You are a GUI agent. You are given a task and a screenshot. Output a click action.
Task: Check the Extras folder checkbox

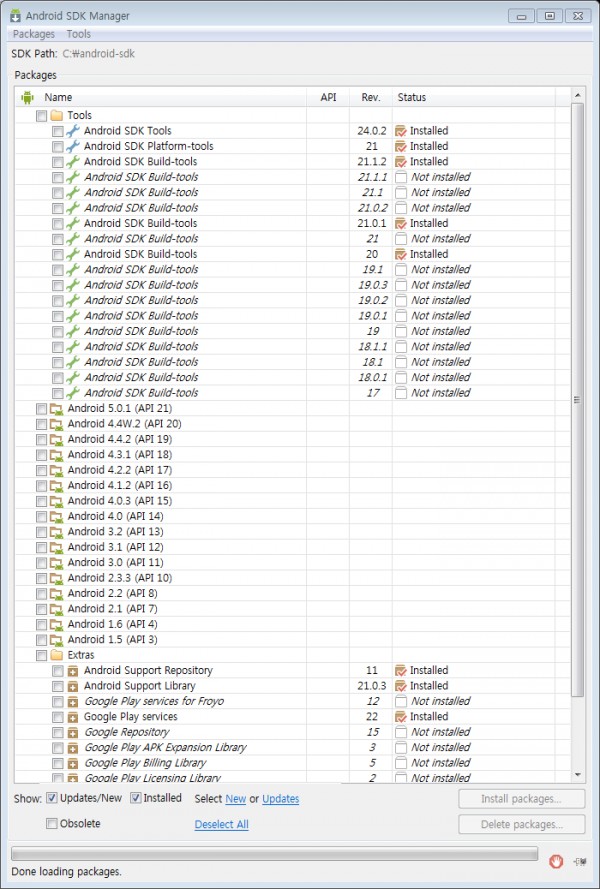click(41, 655)
